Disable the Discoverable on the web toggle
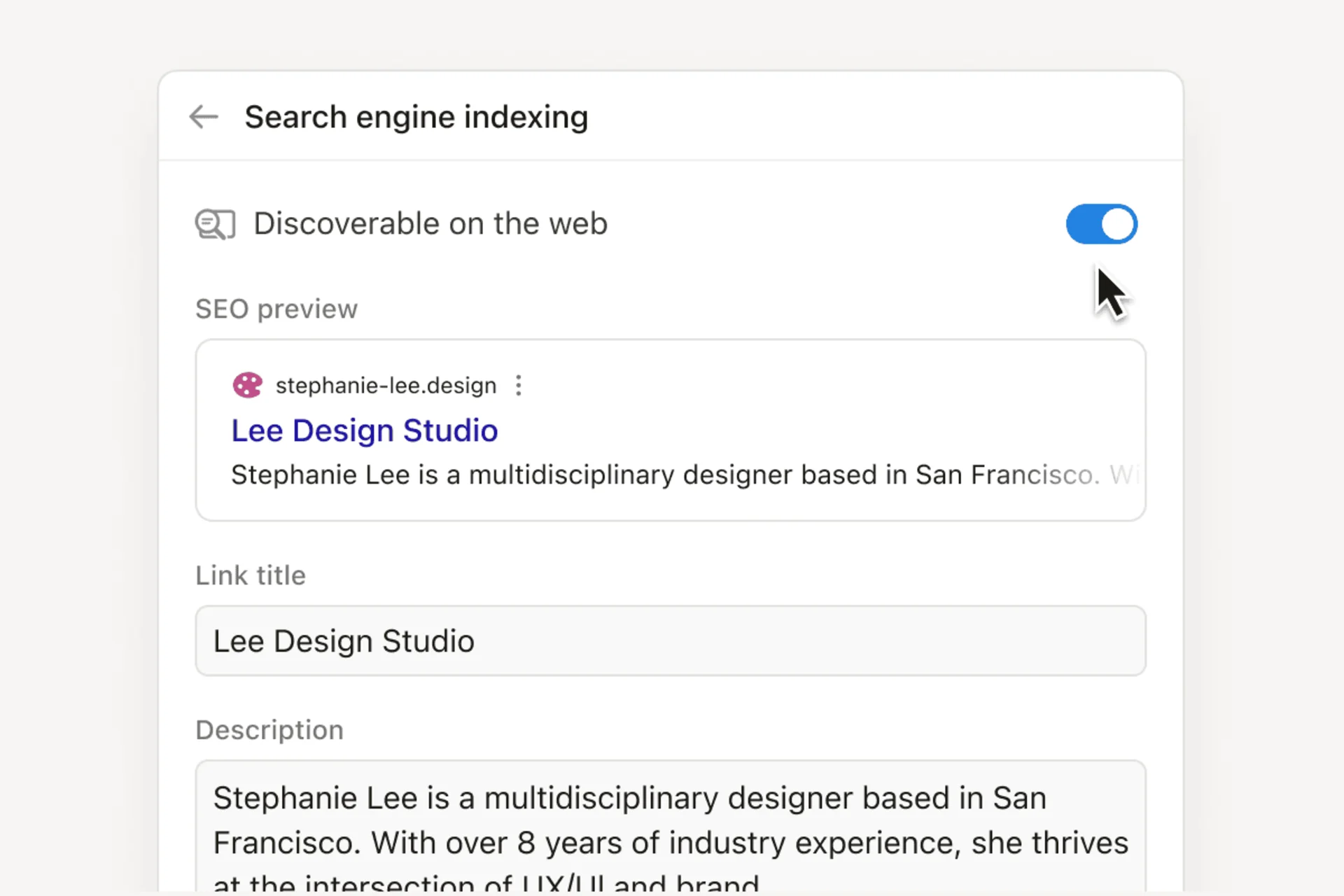Viewport: 1344px width, 896px height. click(x=1101, y=224)
